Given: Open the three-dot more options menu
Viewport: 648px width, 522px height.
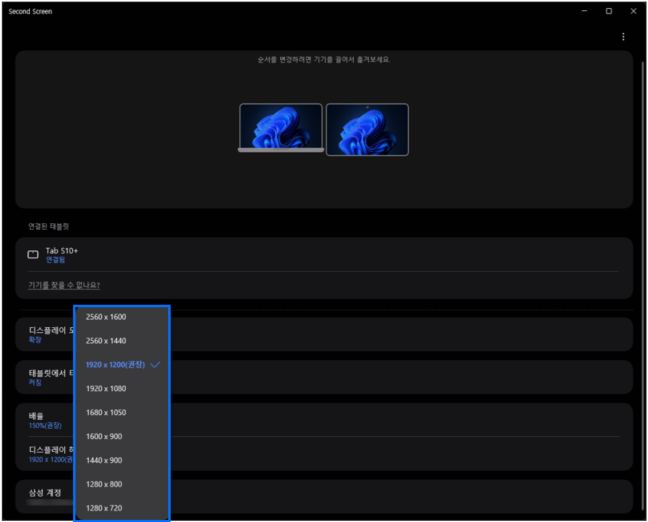Looking at the screenshot, I should point(623,37).
